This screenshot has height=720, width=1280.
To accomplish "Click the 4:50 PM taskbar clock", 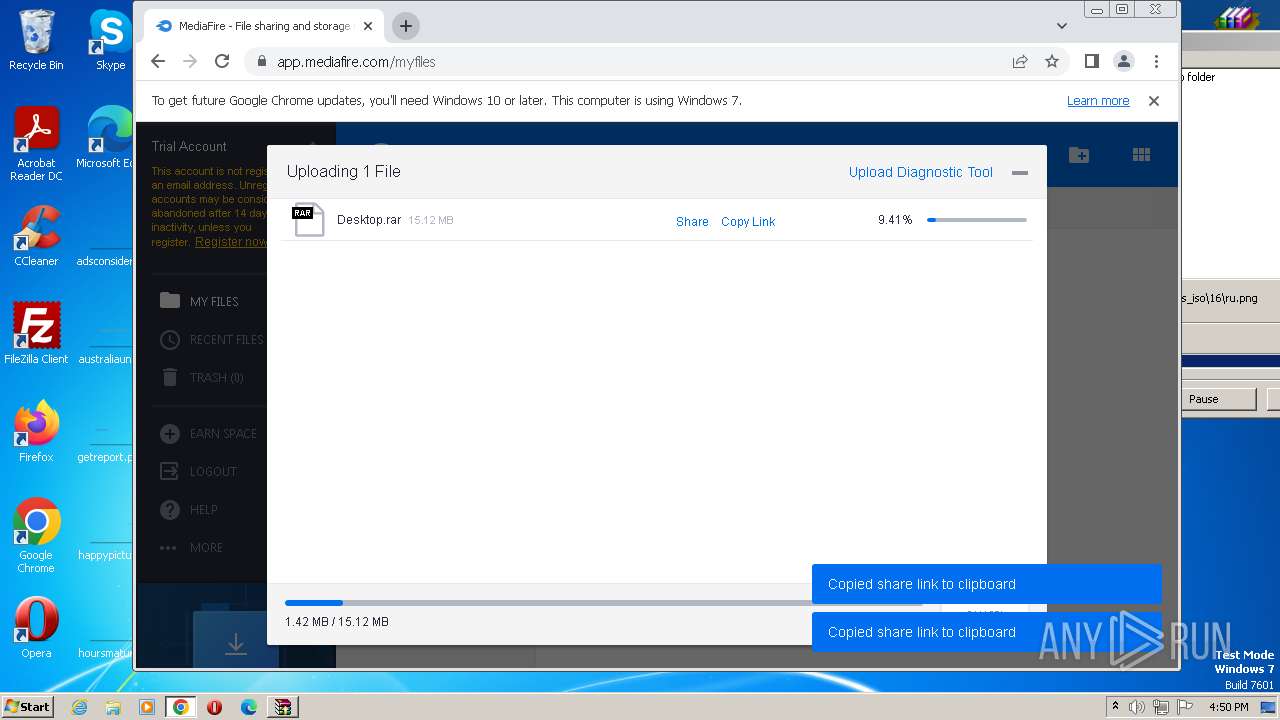I will (1228, 707).
